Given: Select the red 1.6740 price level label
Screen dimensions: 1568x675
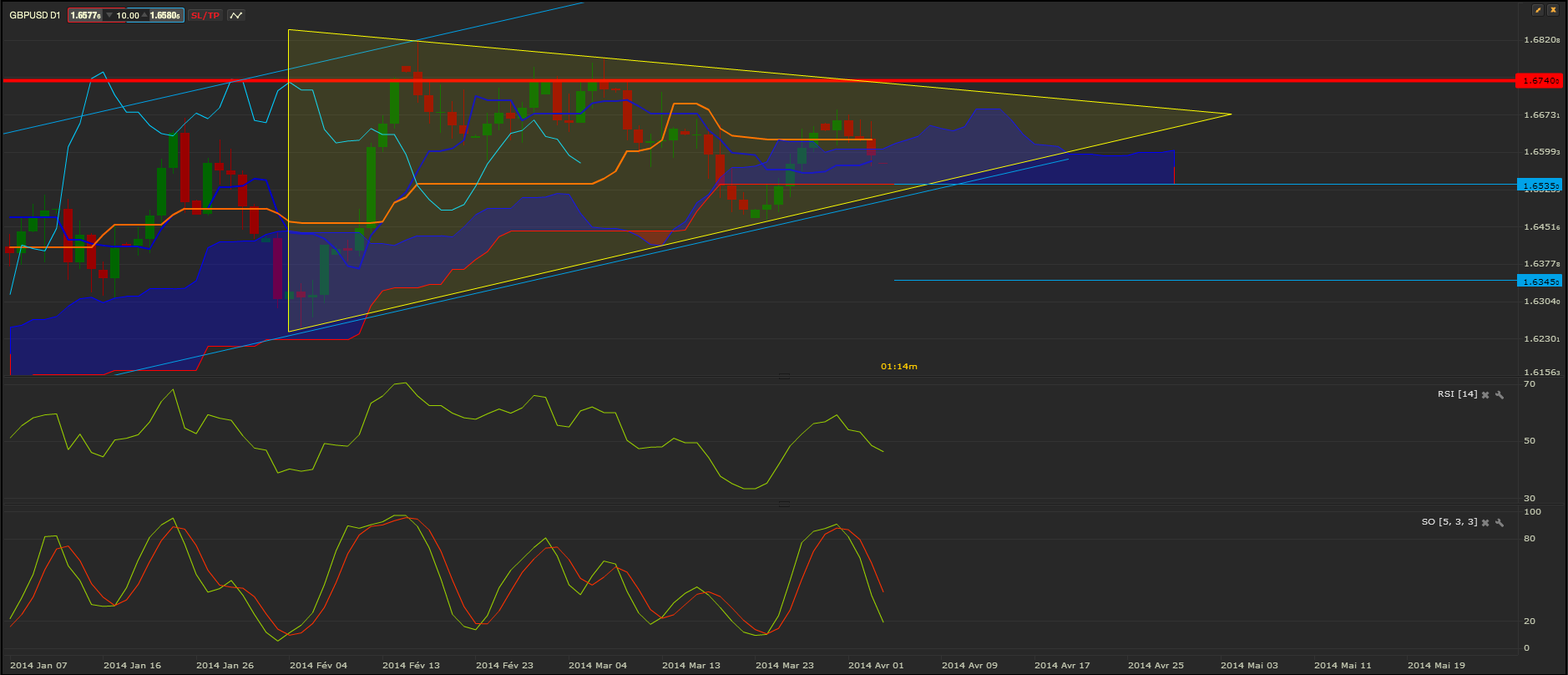Looking at the screenshot, I should (1539, 80).
